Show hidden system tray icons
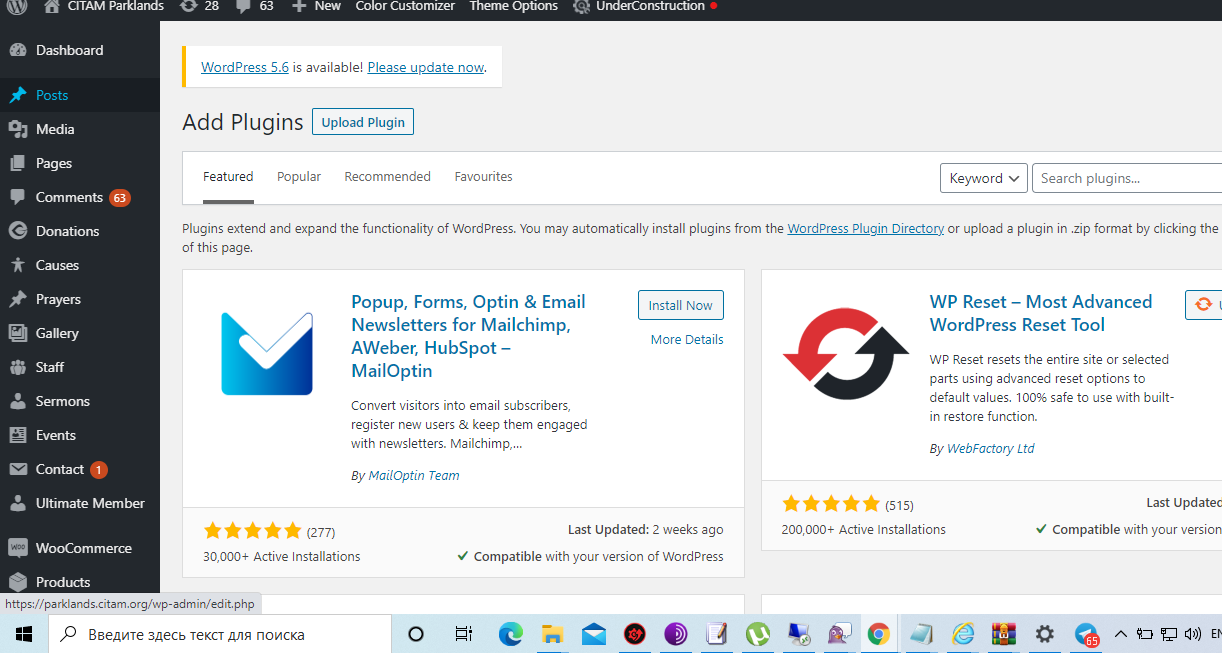This screenshot has height=653, width=1222. (x=1120, y=634)
